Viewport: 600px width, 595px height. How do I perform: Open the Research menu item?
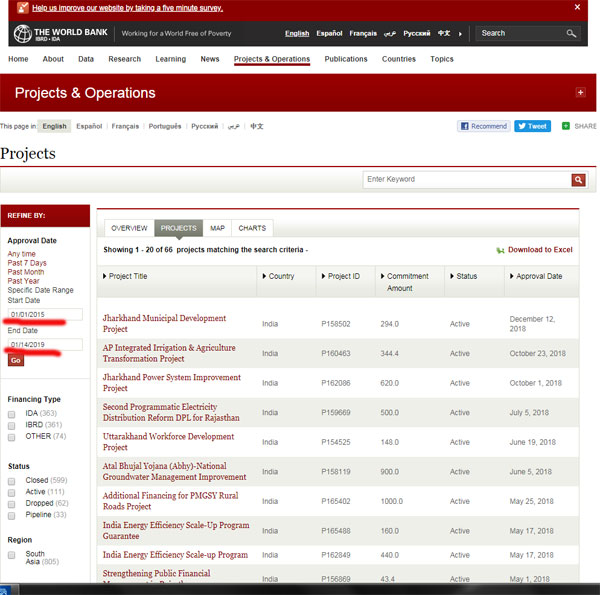[124, 59]
